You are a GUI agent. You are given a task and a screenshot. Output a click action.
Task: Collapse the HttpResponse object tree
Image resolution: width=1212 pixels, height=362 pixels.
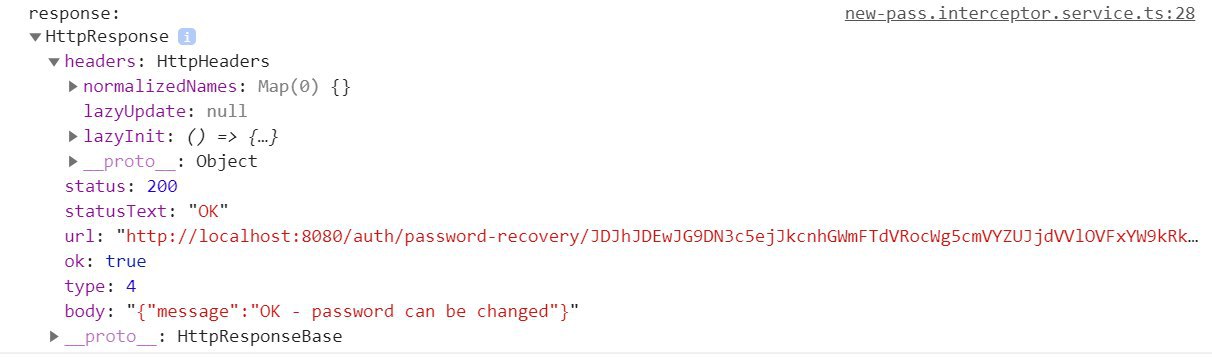point(36,37)
